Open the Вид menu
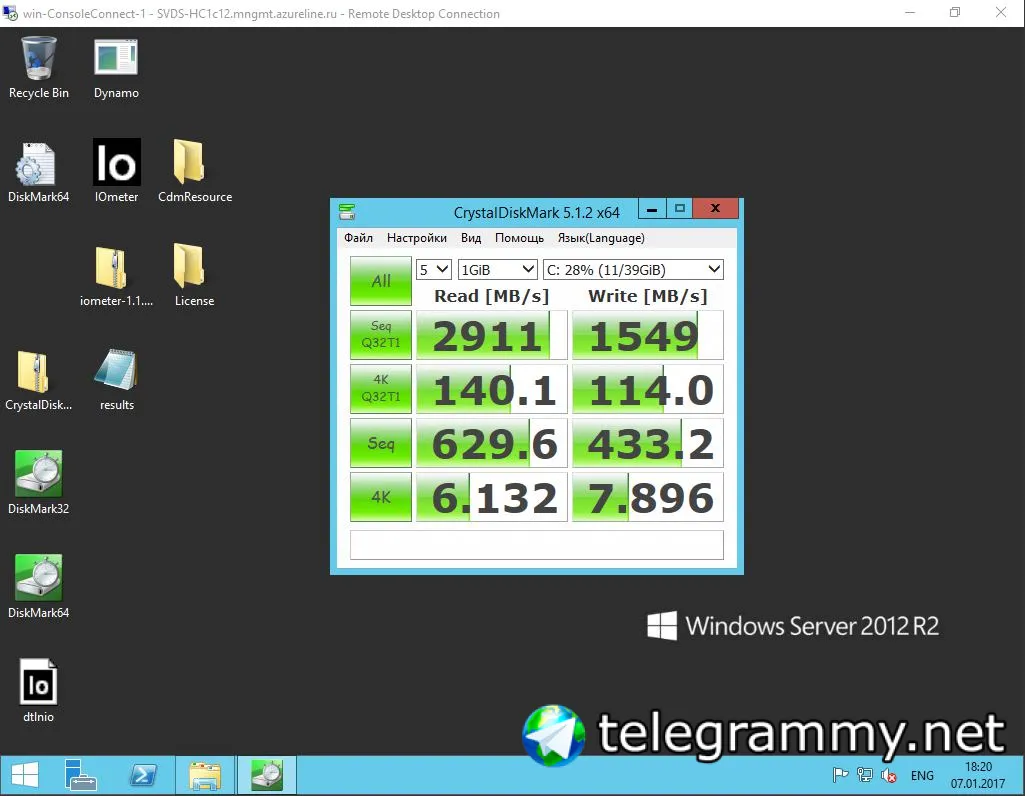1025x796 pixels. [x=471, y=238]
